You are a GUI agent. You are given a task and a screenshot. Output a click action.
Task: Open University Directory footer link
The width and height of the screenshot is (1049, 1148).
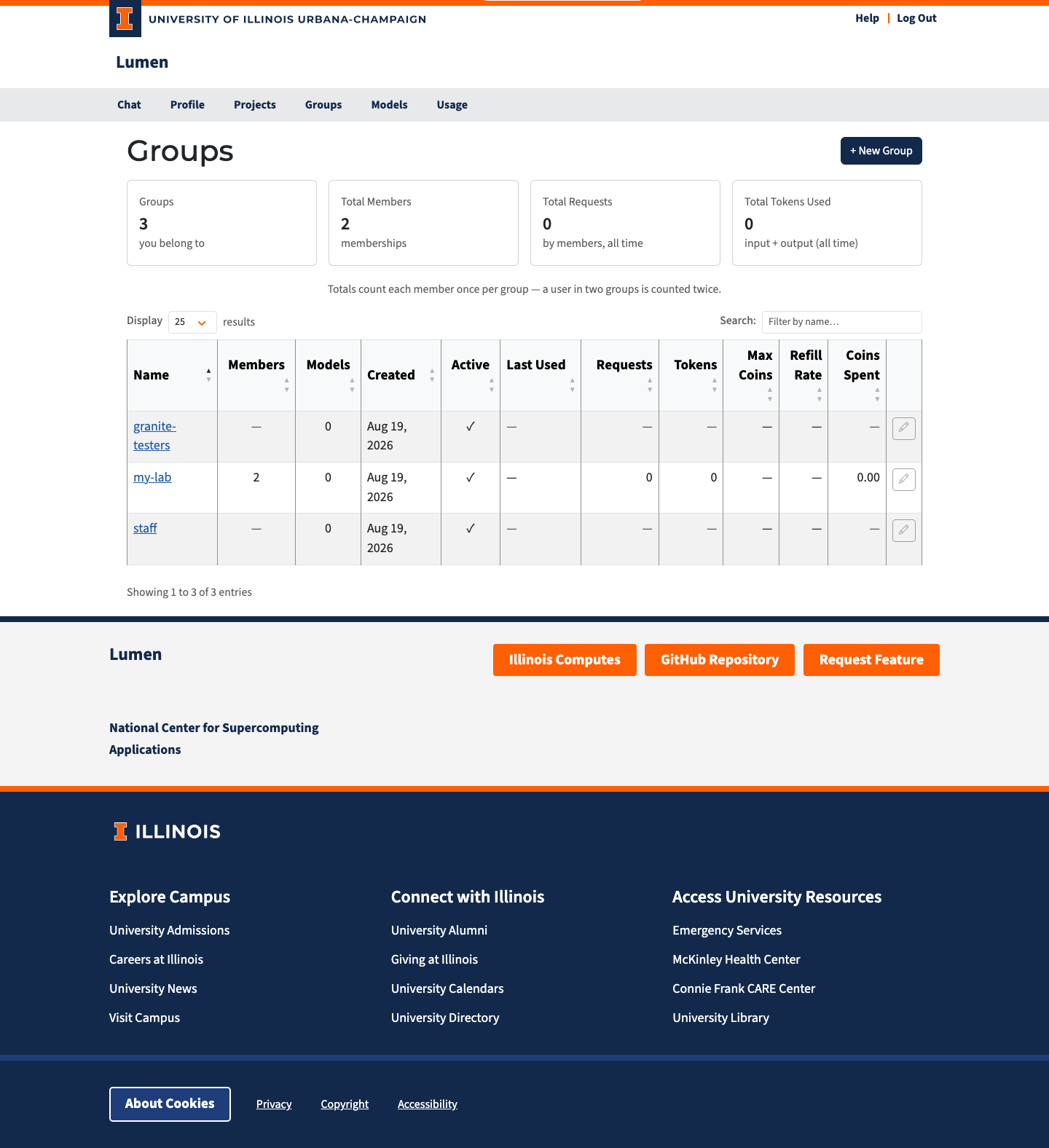(445, 1018)
